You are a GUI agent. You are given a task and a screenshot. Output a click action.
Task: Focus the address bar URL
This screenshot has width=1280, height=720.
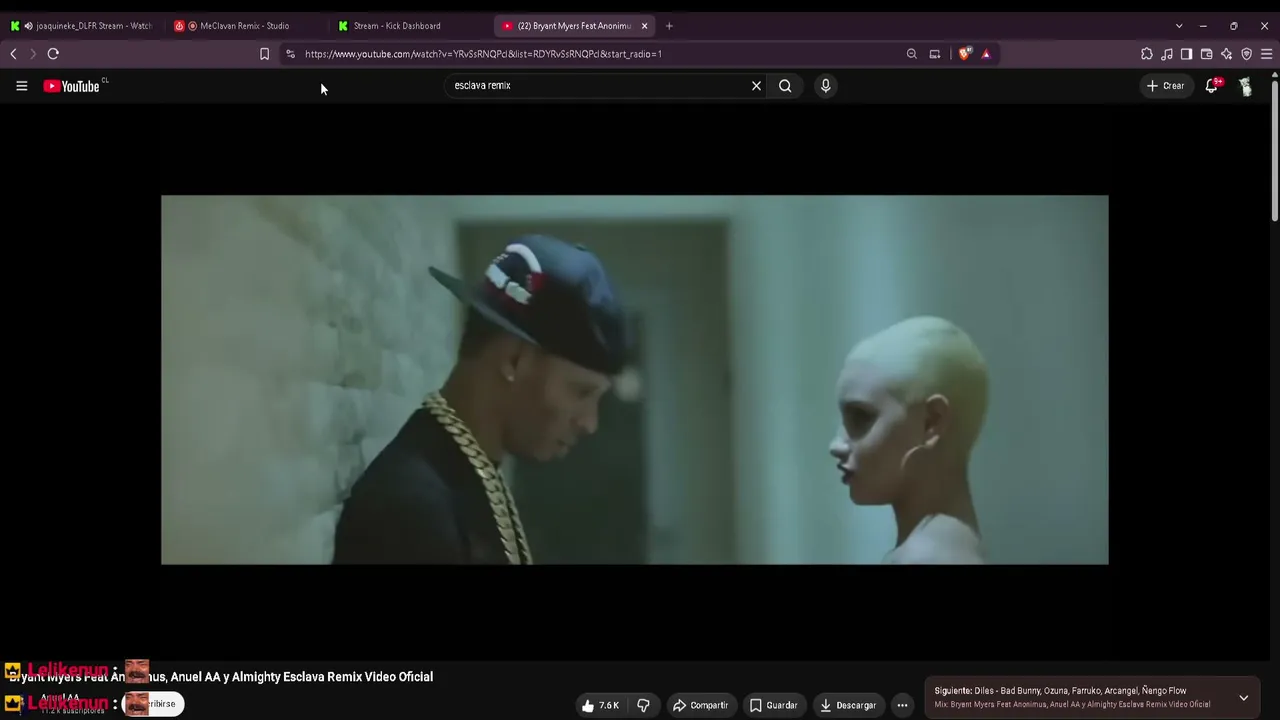(483, 54)
